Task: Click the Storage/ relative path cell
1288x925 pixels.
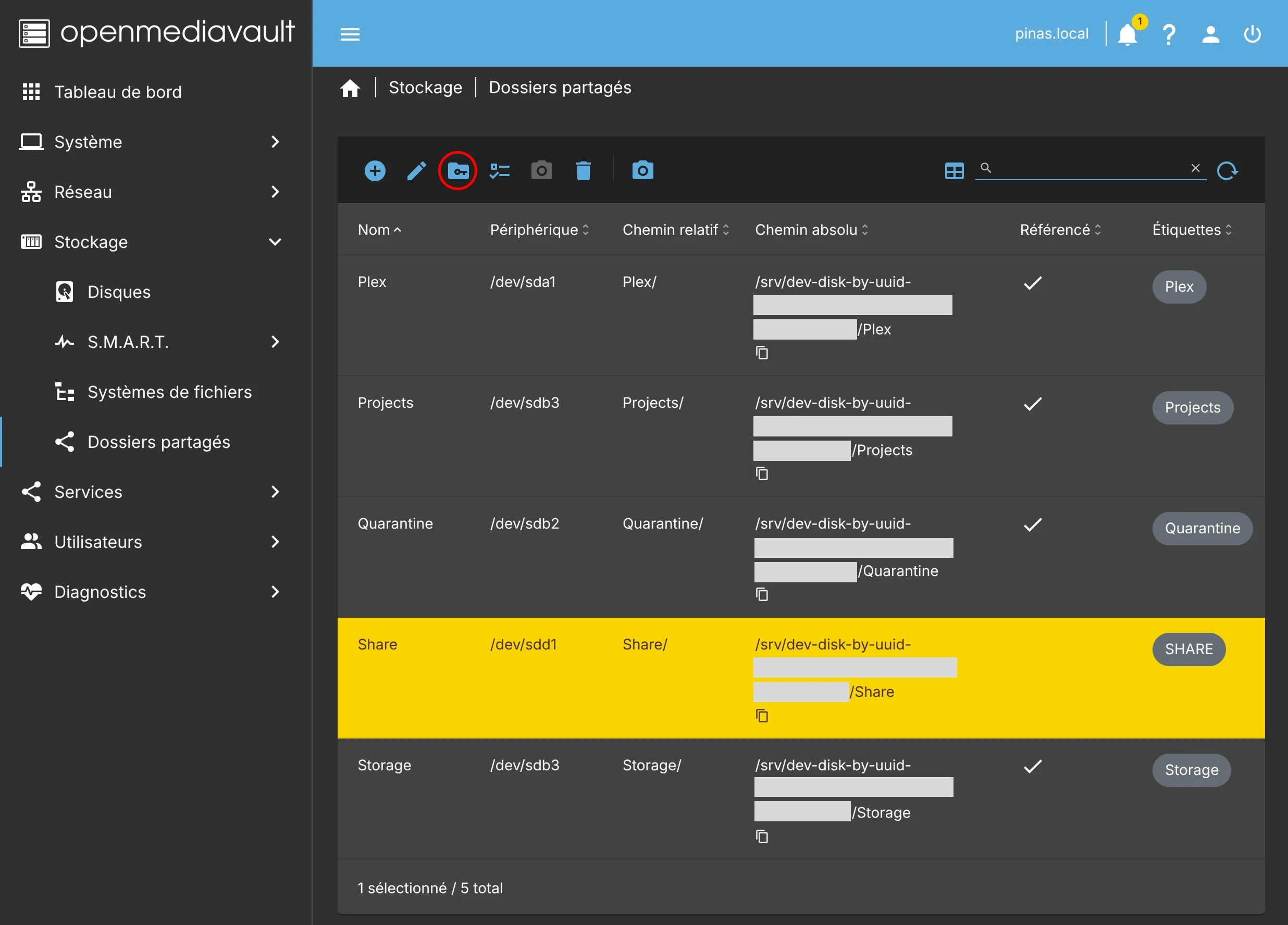Action: 652,766
